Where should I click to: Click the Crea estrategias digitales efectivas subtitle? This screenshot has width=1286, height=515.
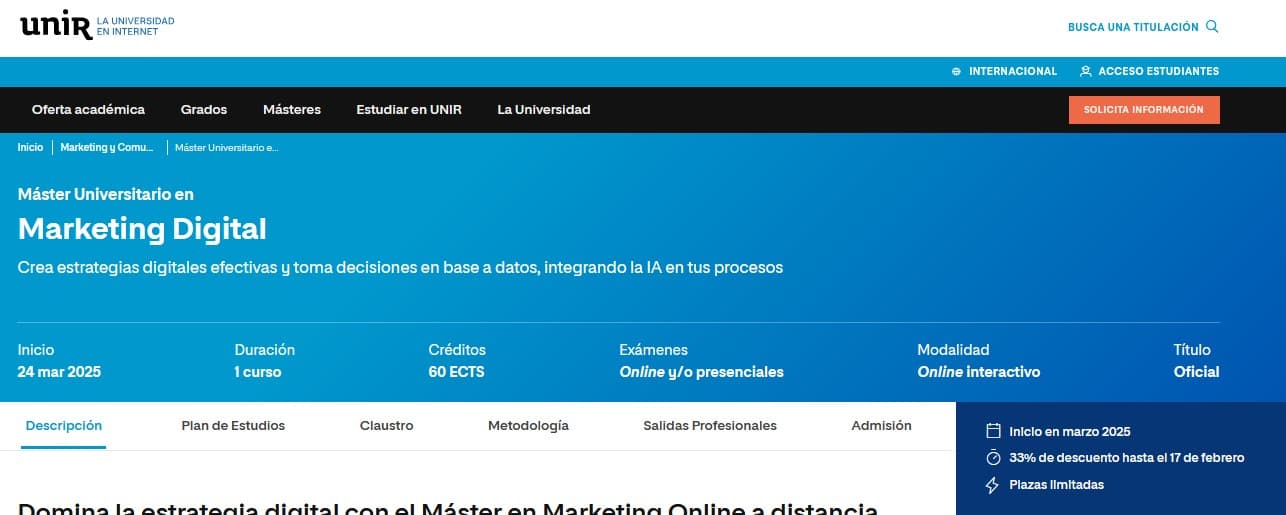(400, 268)
